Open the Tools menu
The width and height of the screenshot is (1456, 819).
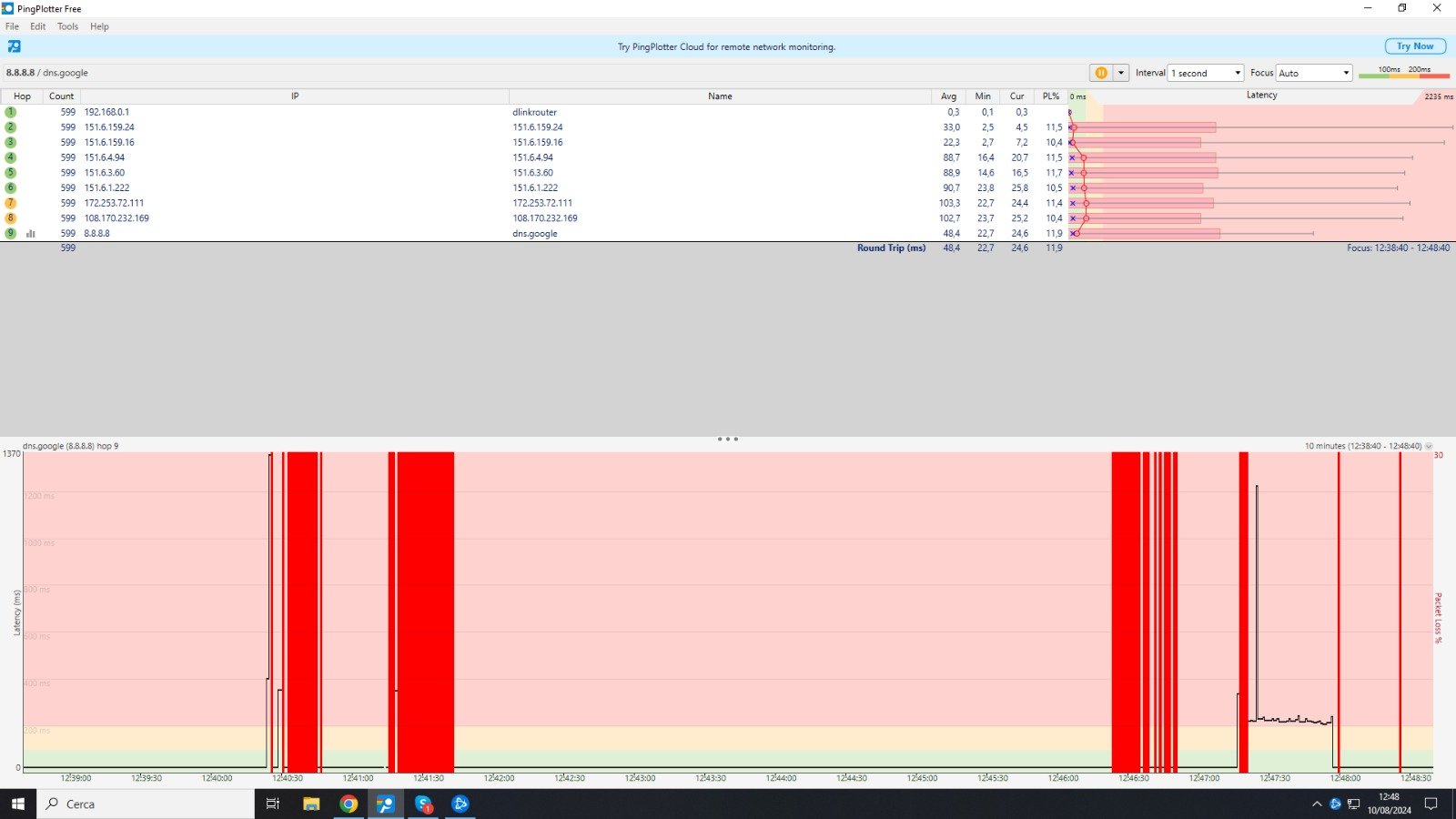[67, 26]
